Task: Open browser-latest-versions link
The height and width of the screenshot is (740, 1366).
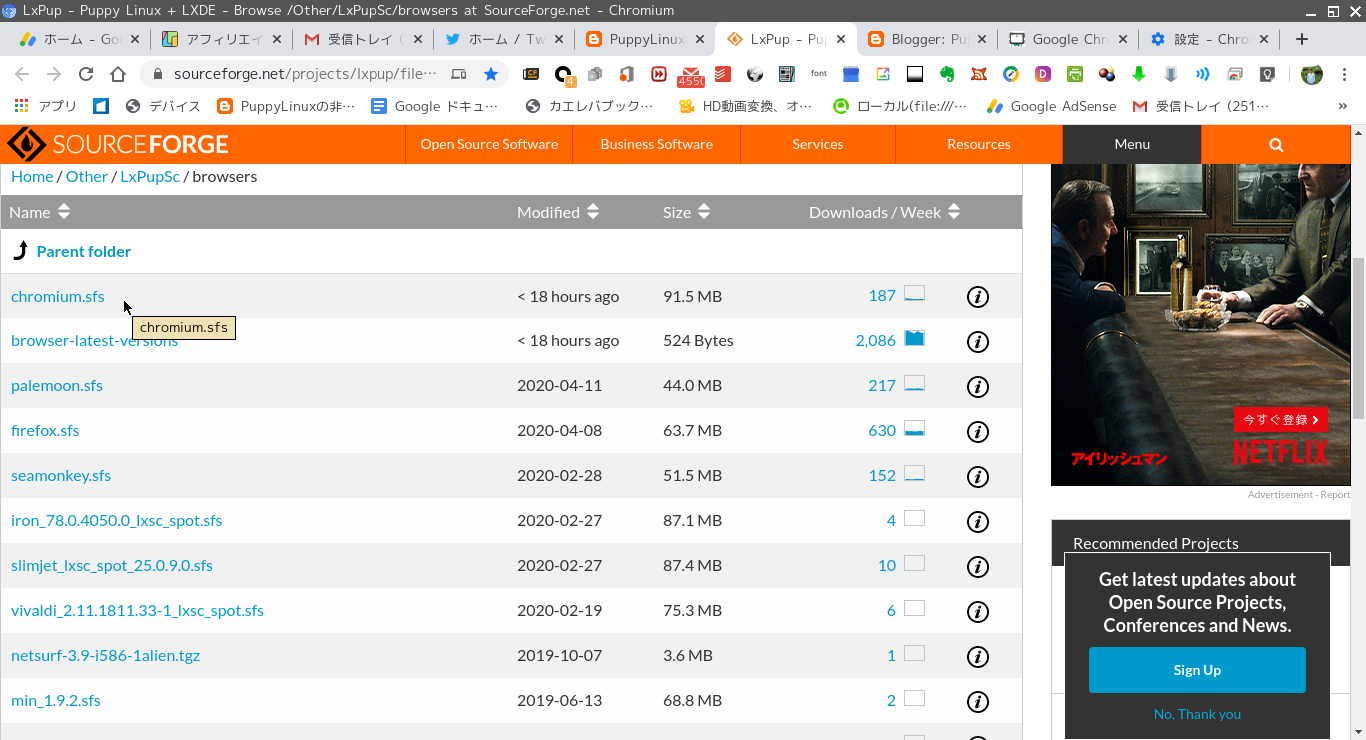Action: [x=94, y=340]
